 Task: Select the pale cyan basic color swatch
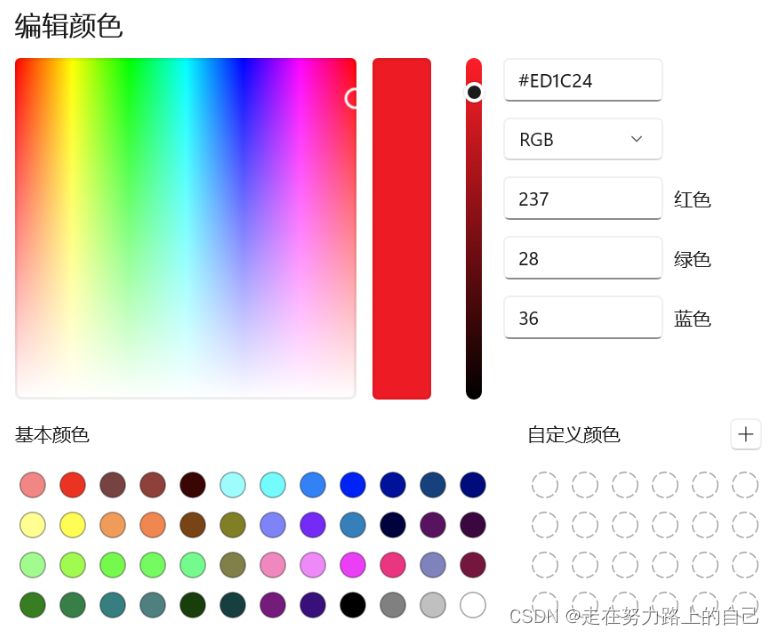[232, 484]
